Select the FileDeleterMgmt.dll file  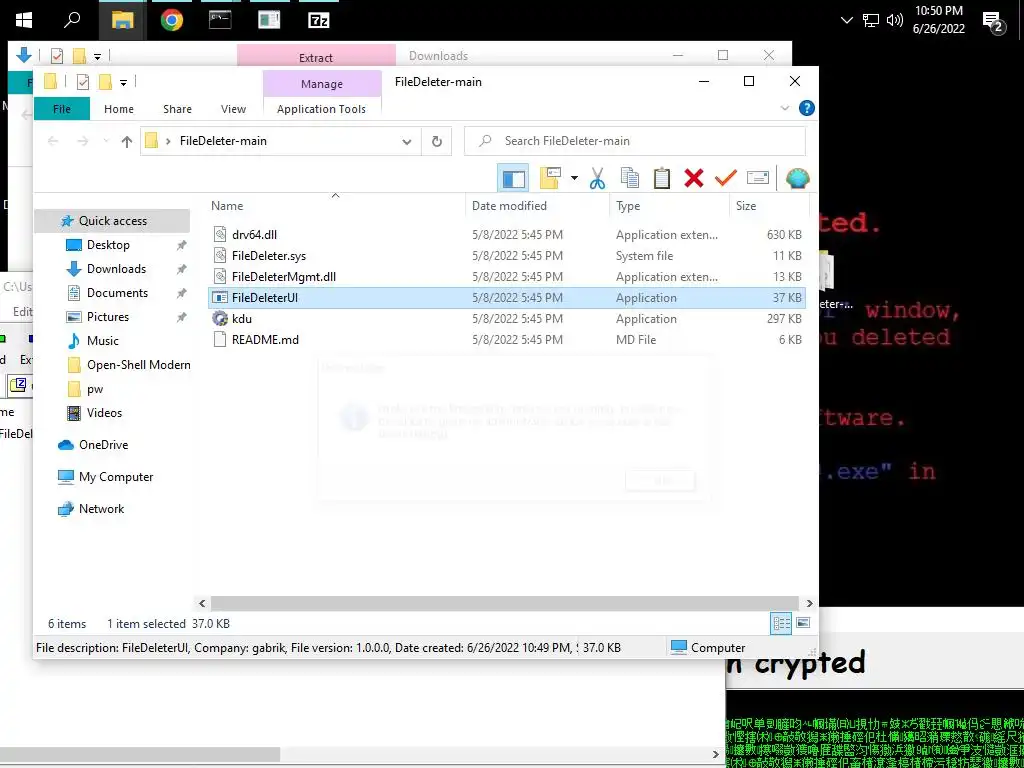507,276
